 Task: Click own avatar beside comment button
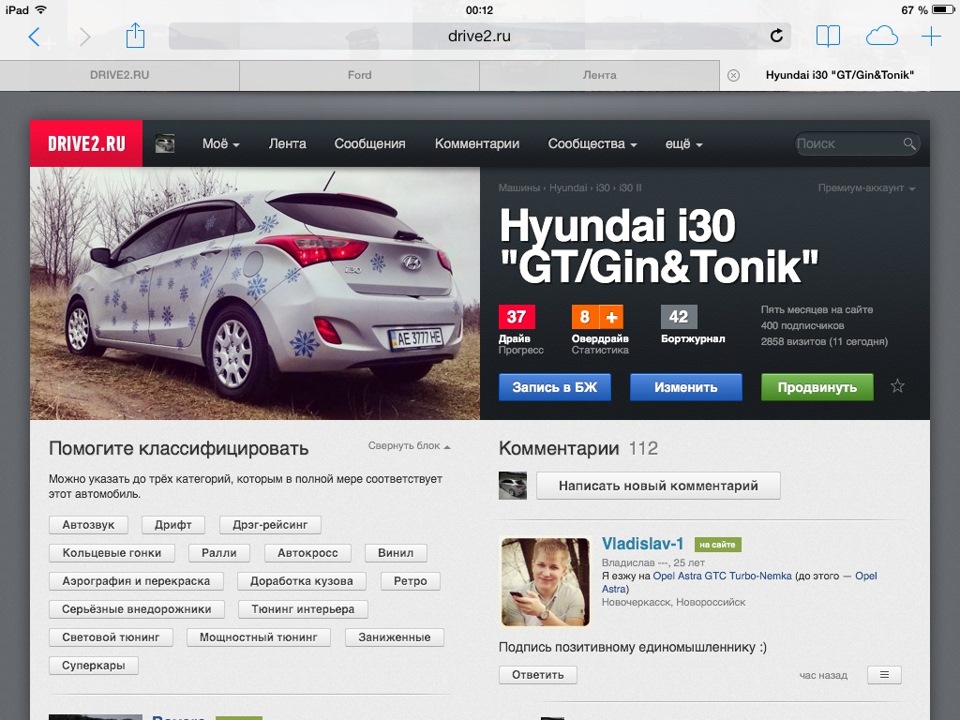512,486
